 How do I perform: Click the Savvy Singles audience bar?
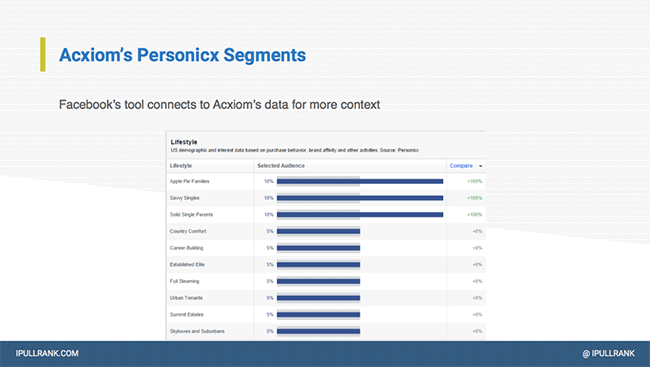point(360,198)
